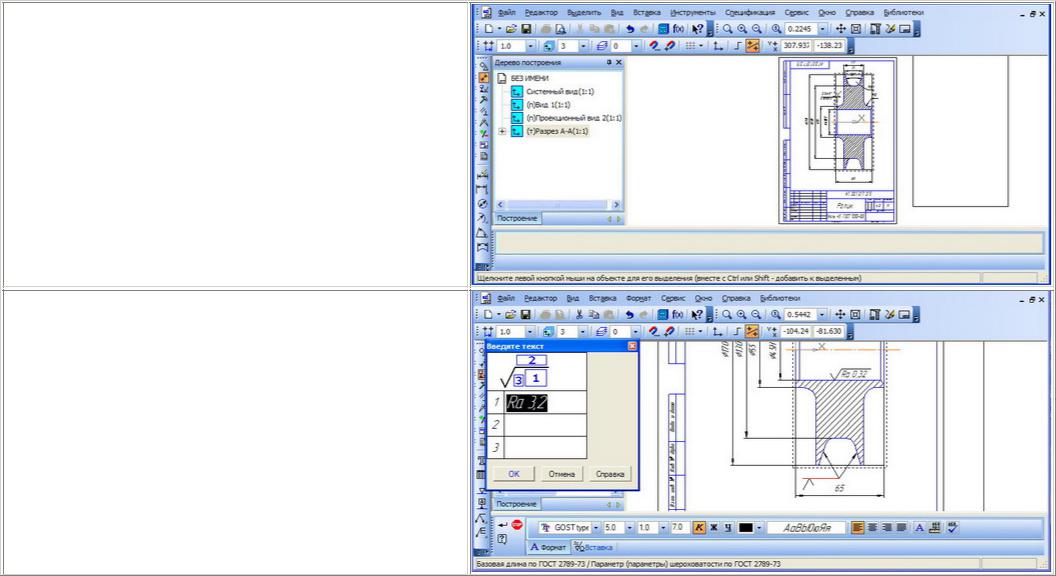Click Отмена in the Введите текст dialog
Screen dimensions: 1056x576
coord(561,474)
